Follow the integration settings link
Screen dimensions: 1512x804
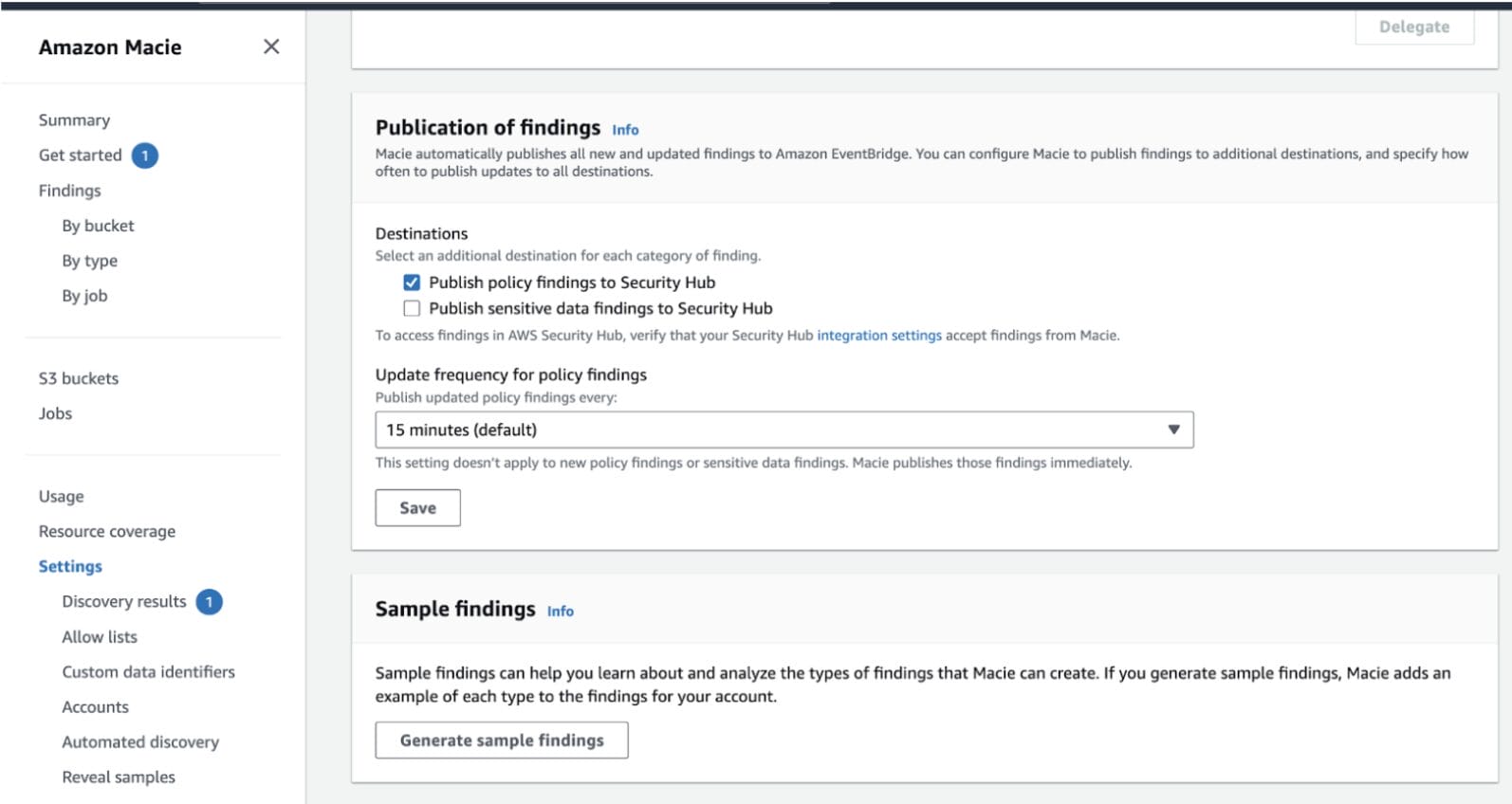click(879, 336)
